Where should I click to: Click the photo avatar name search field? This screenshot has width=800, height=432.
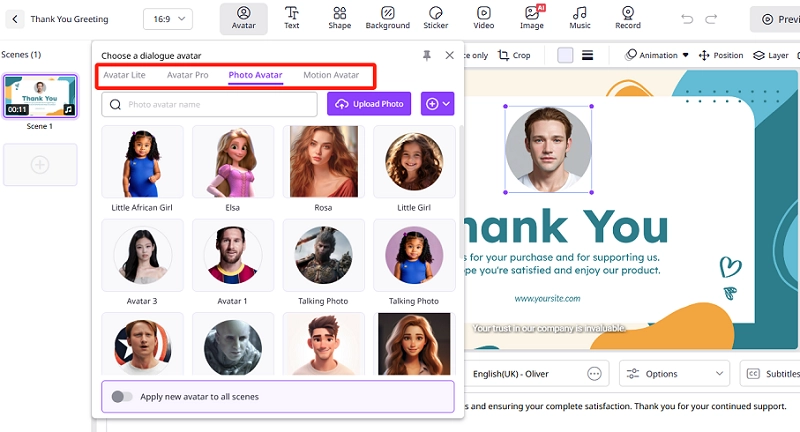click(210, 104)
